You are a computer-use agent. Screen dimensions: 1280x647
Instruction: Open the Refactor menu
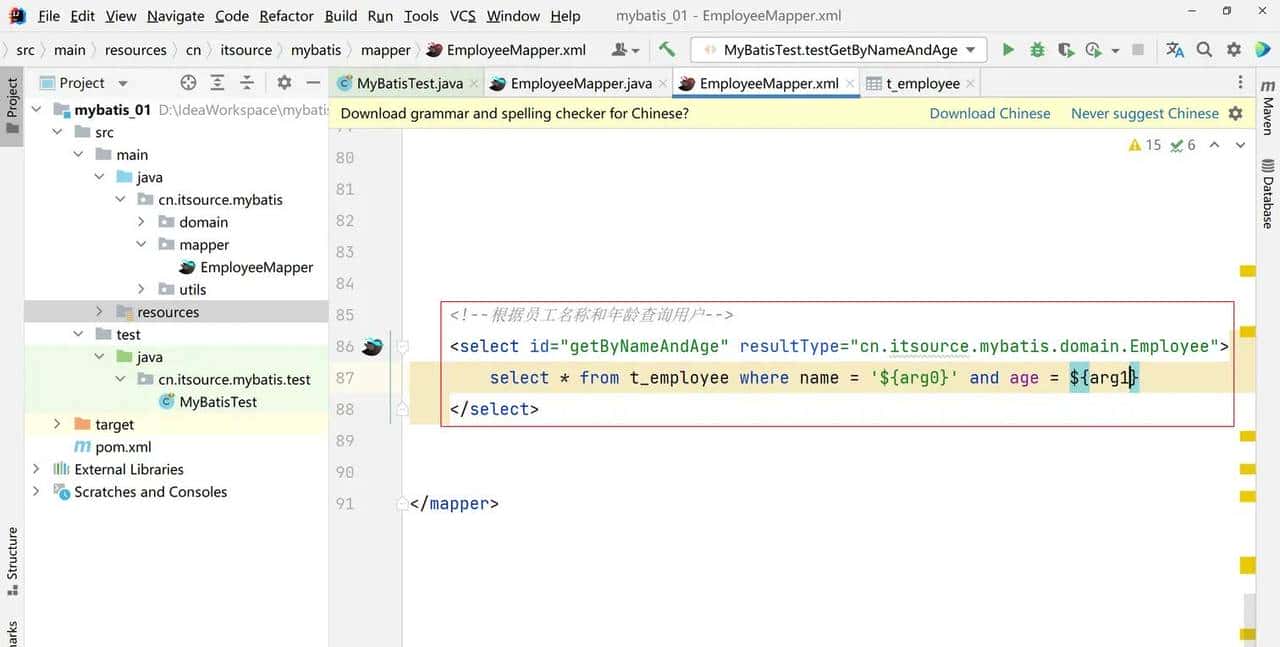tap(286, 16)
